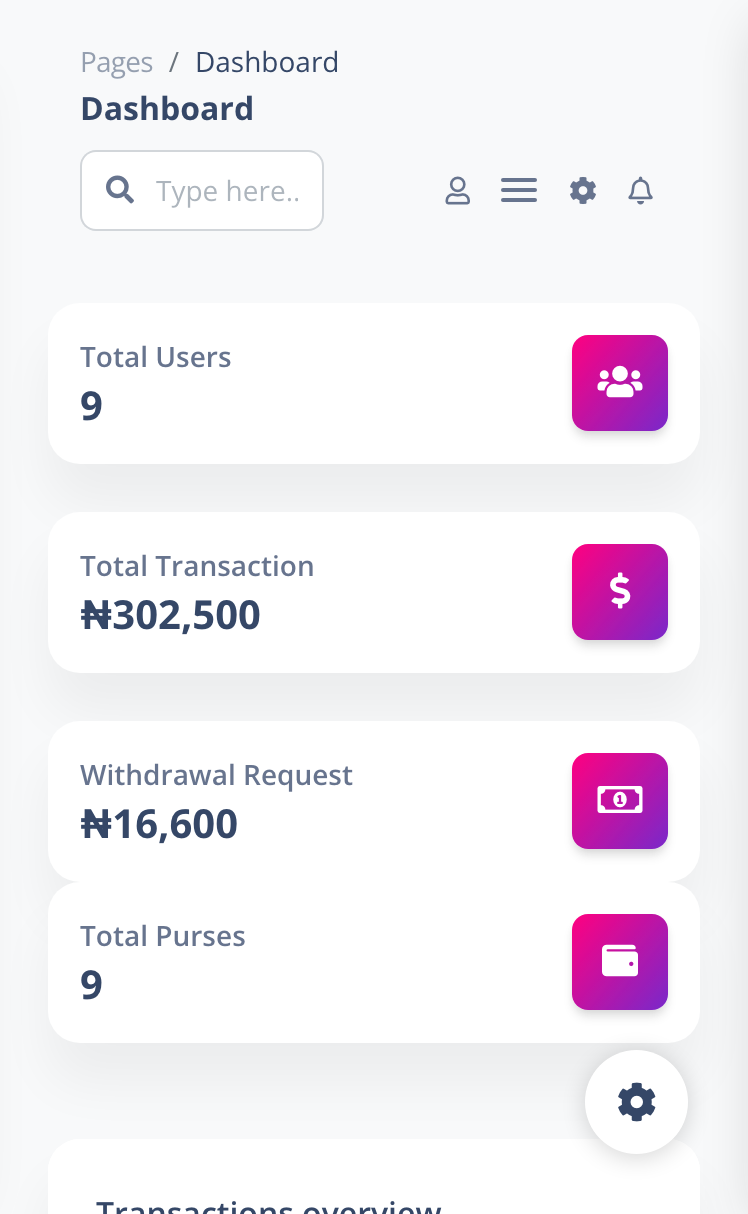
Task: Click the Dashboard breadcrumb item
Action: [x=267, y=62]
